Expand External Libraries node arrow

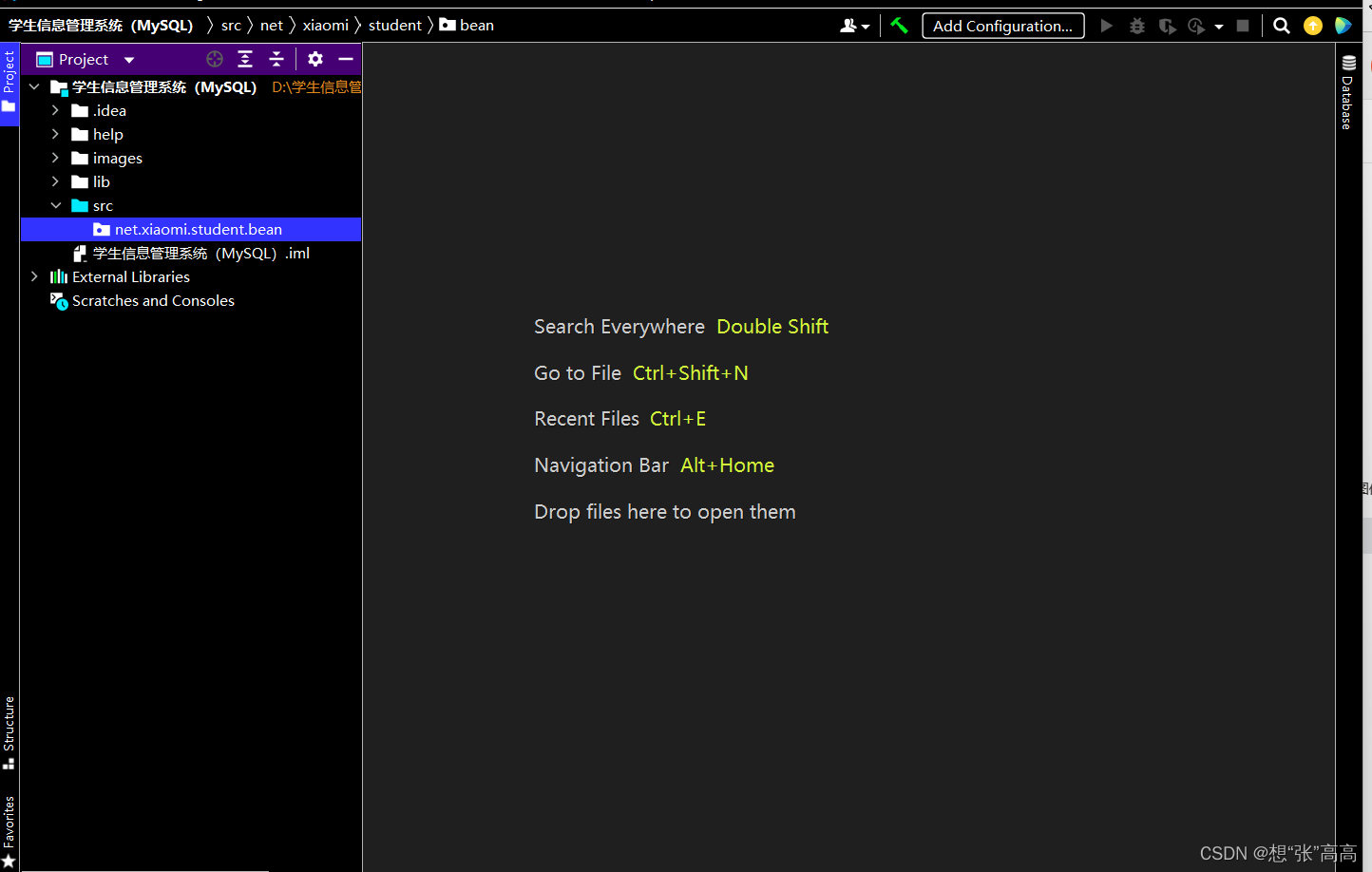34,276
